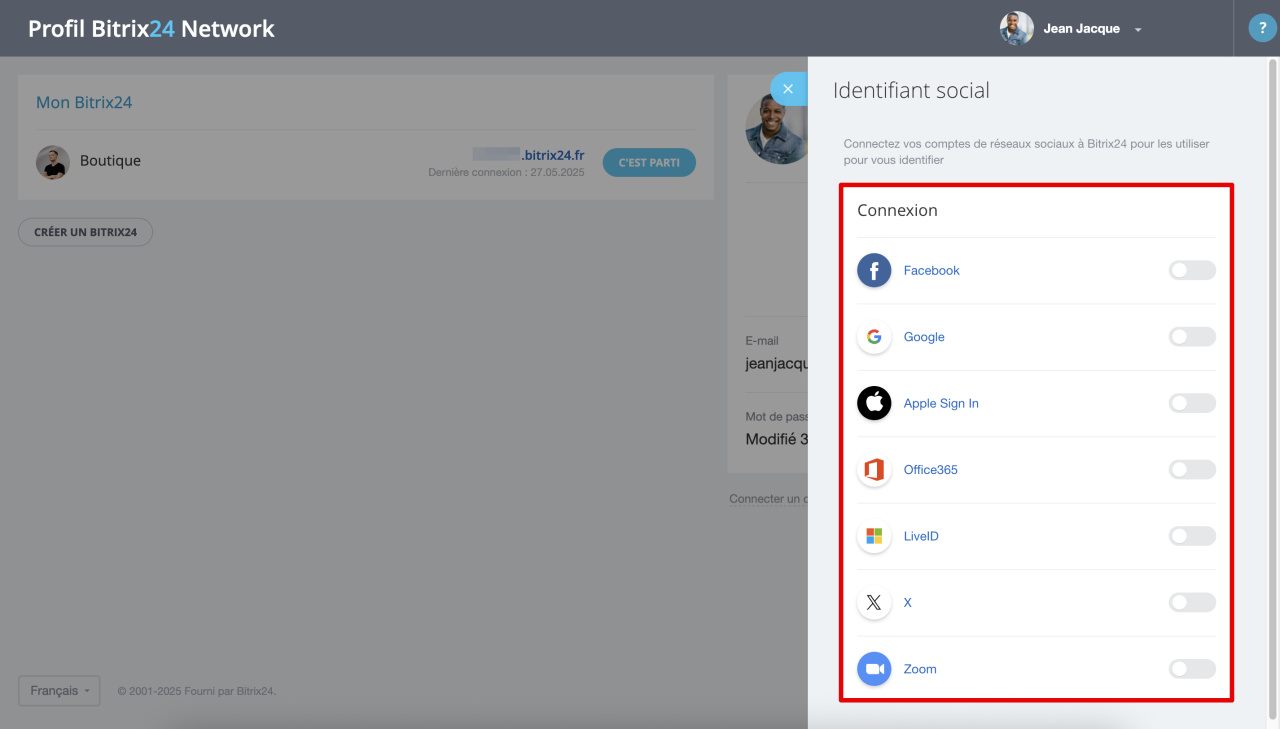This screenshot has width=1280, height=729.
Task: Enable the X connection switch
Action: 1192,603
